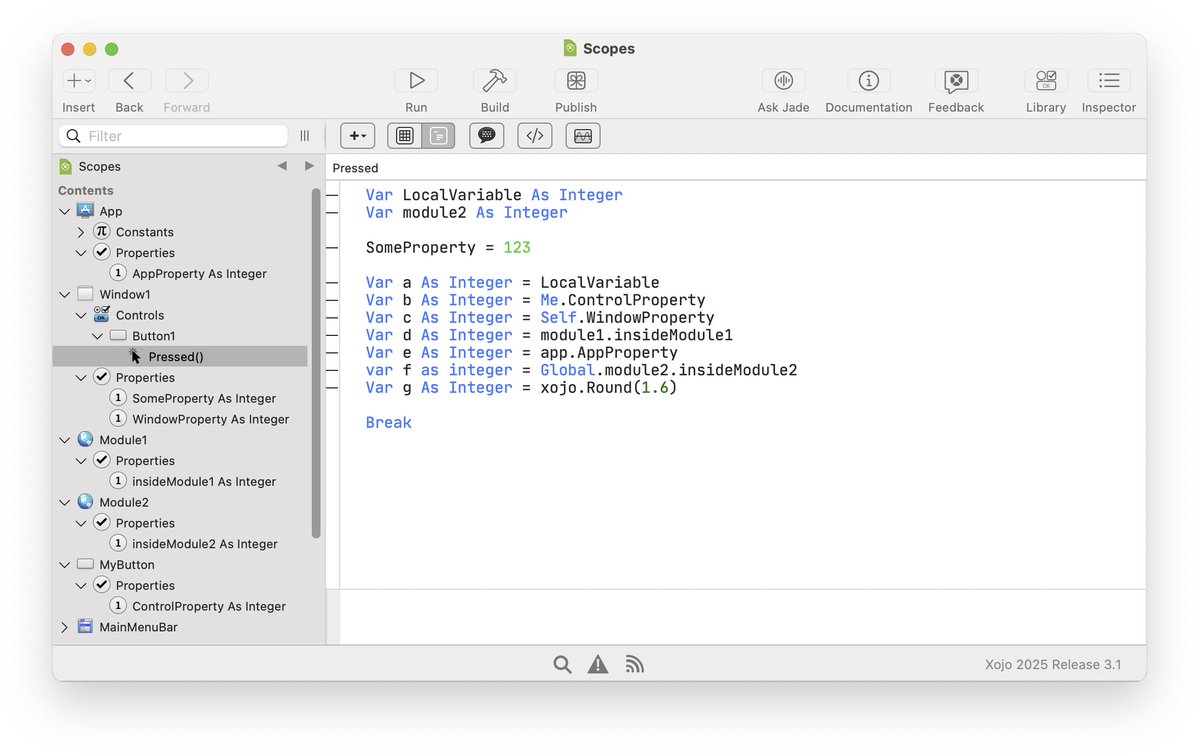Image resolution: width=1199 pixels, height=755 pixels.
Task: Open the Publish toolbar item
Action: click(576, 80)
